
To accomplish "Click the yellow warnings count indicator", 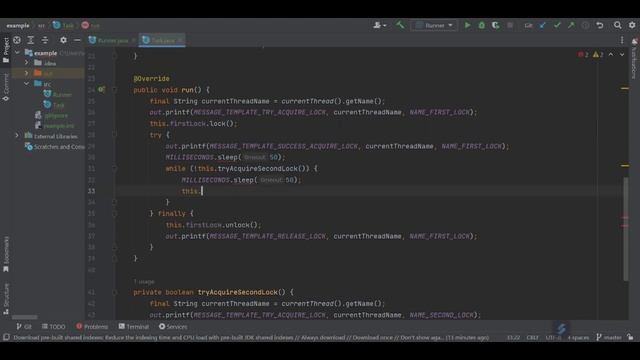I will click(x=598, y=54).
